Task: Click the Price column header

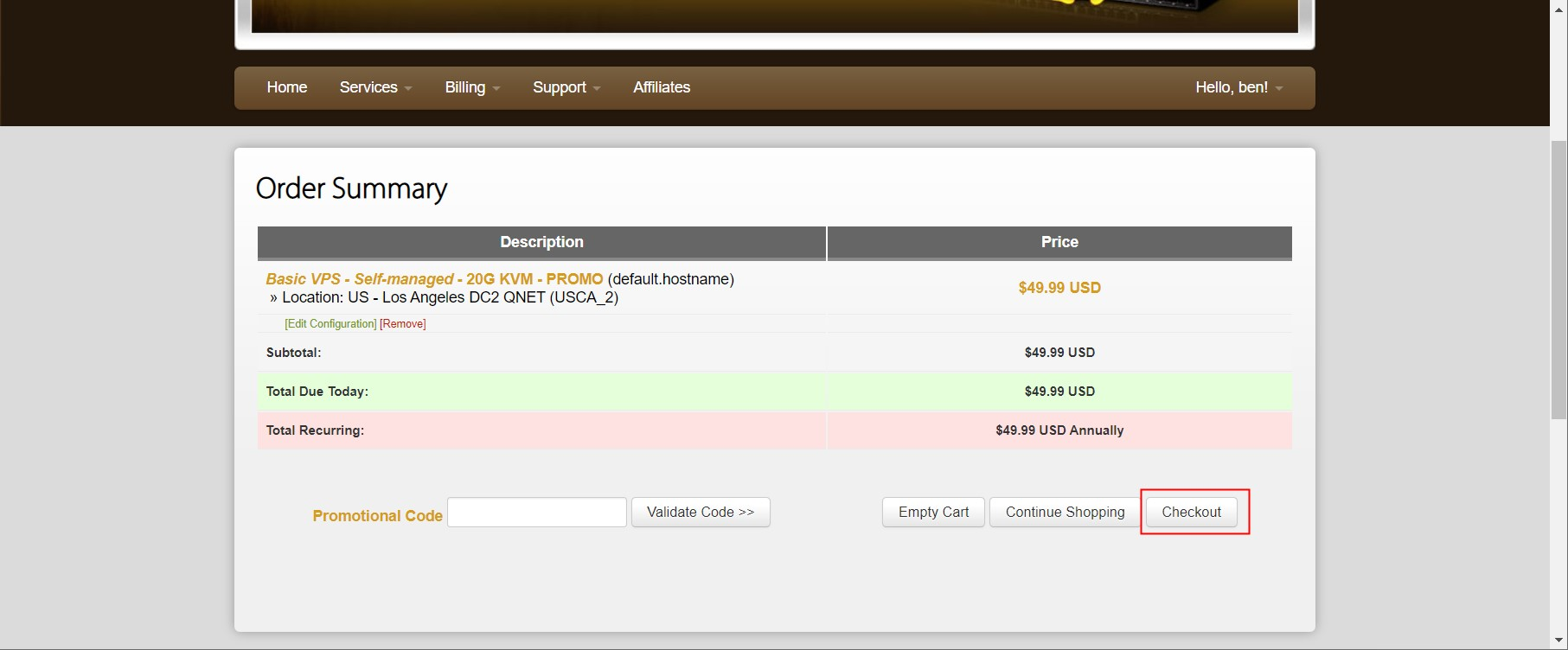Action: pos(1059,242)
